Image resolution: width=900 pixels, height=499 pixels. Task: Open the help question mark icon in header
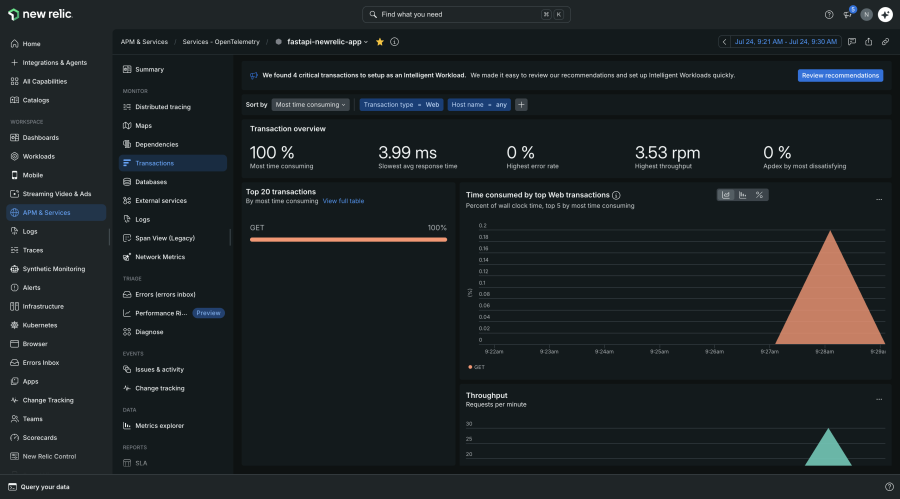(x=829, y=15)
